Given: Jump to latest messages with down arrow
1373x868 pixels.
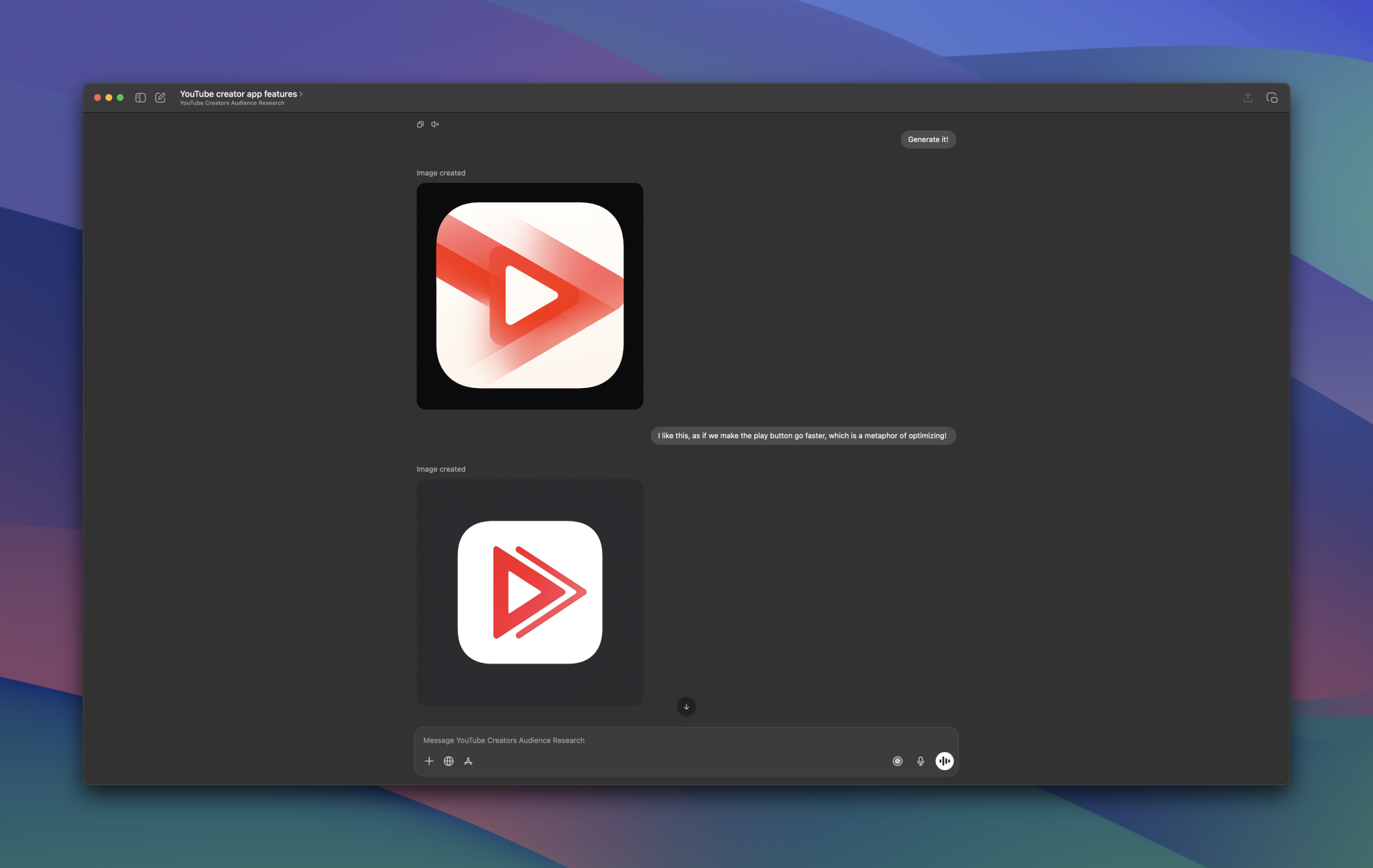Looking at the screenshot, I should (x=686, y=706).
